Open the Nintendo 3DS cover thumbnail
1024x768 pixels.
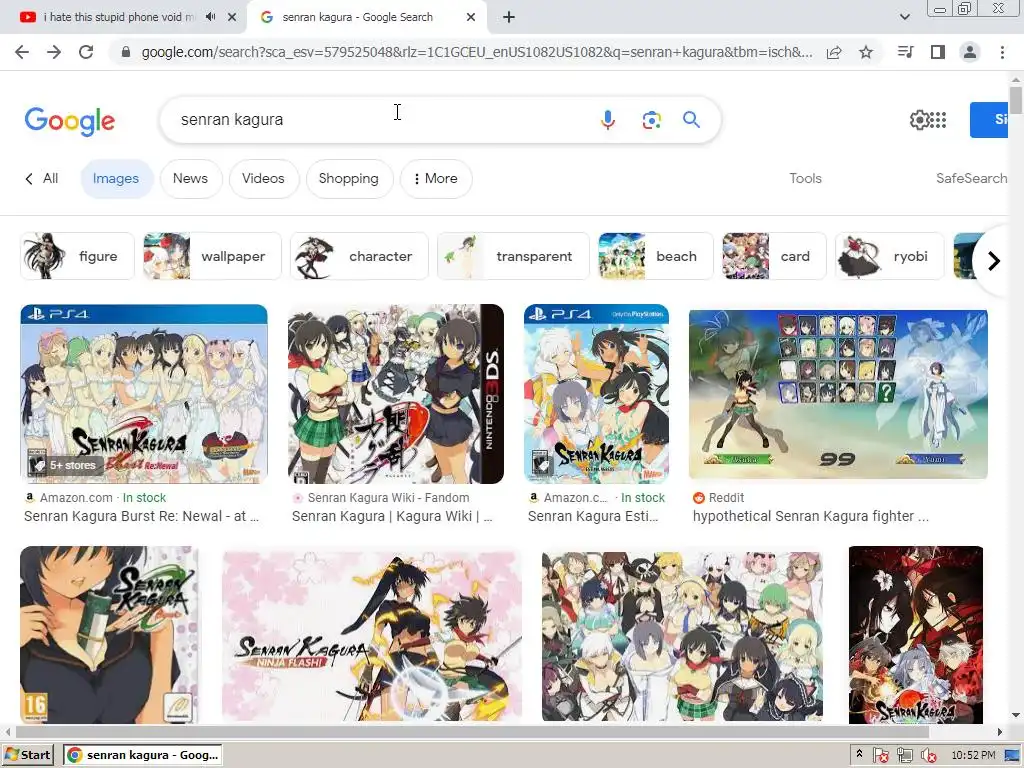(396, 394)
